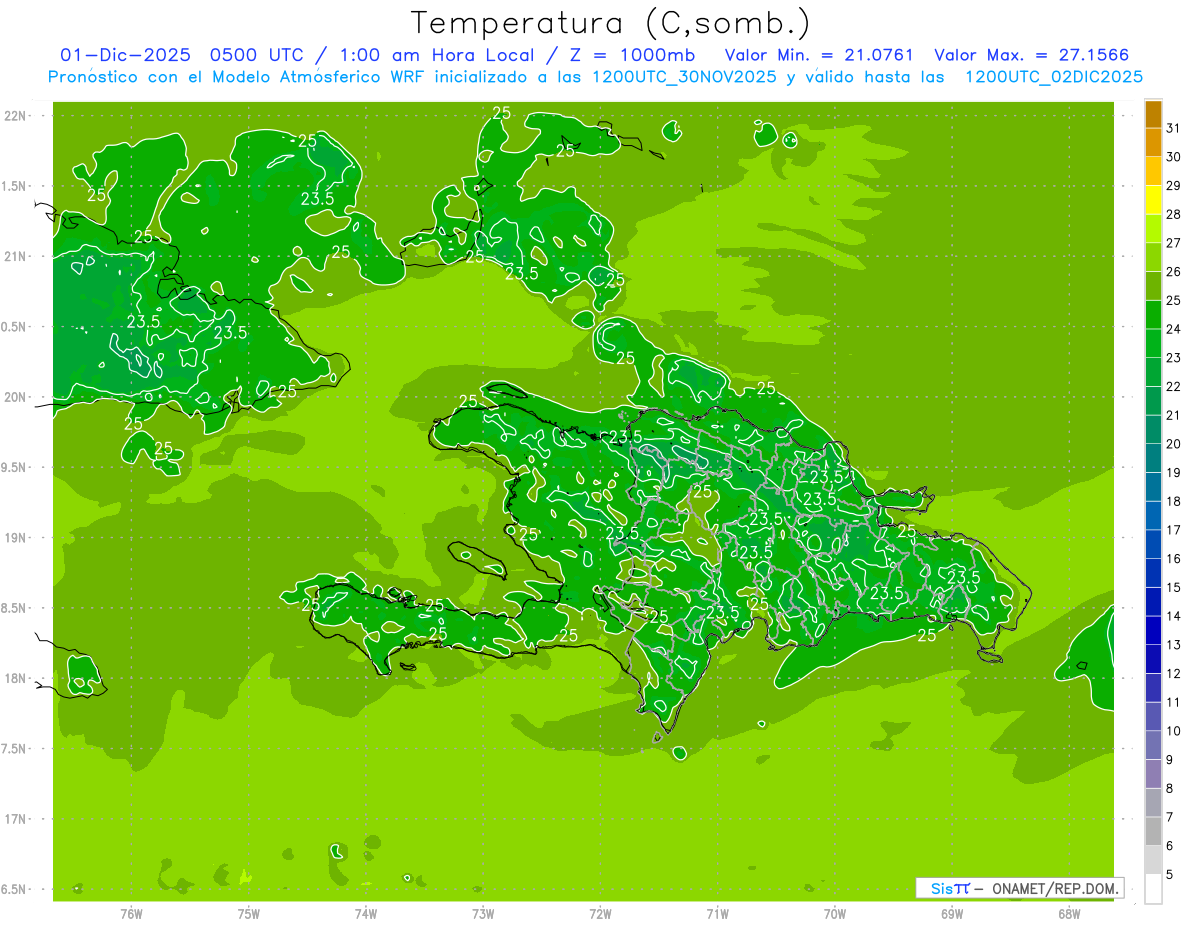Select the date text '01-Dic-2025'
1200x927 pixels.
[x=126, y=55]
